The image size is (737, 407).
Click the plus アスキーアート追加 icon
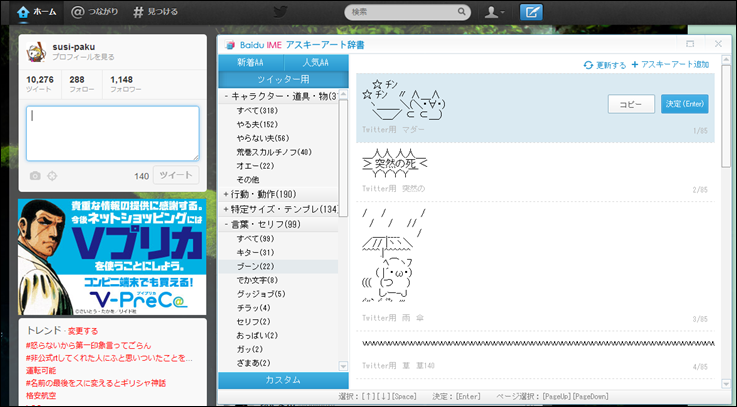(x=634, y=65)
